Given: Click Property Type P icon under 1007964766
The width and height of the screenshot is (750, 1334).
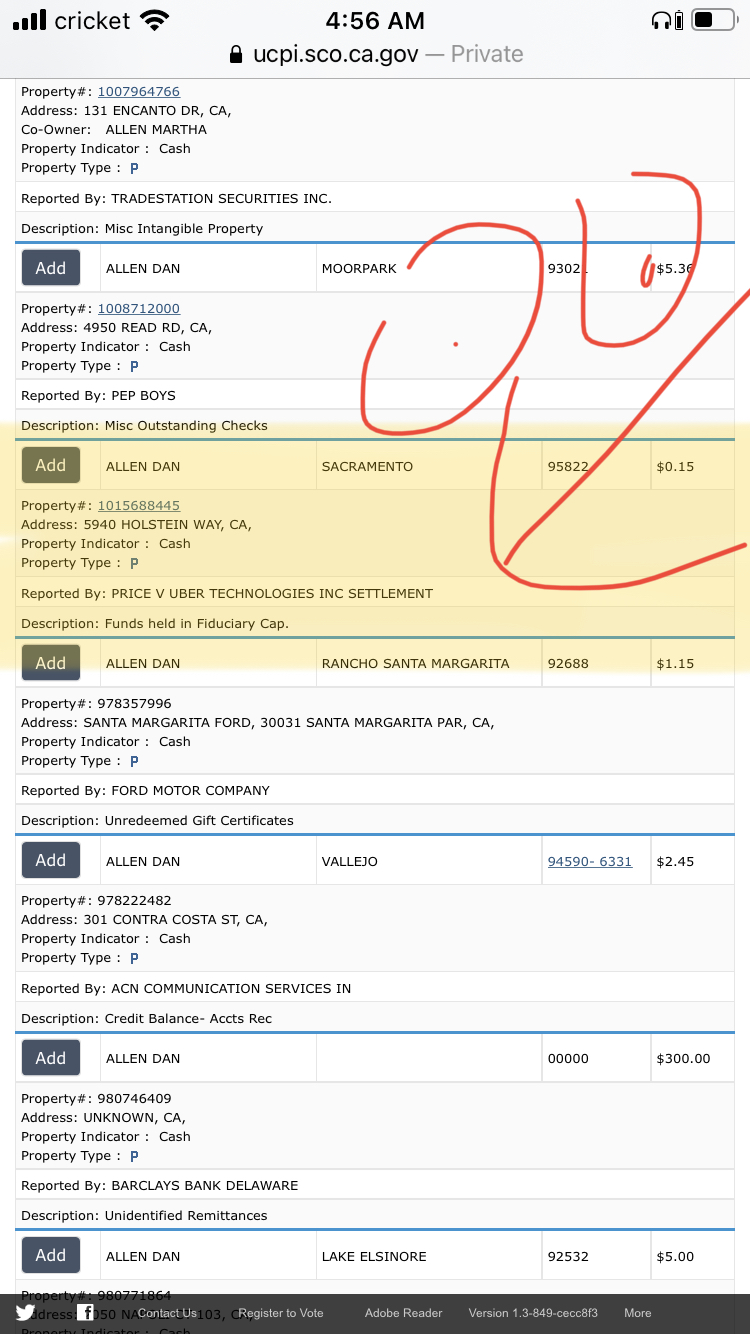Looking at the screenshot, I should (134, 168).
